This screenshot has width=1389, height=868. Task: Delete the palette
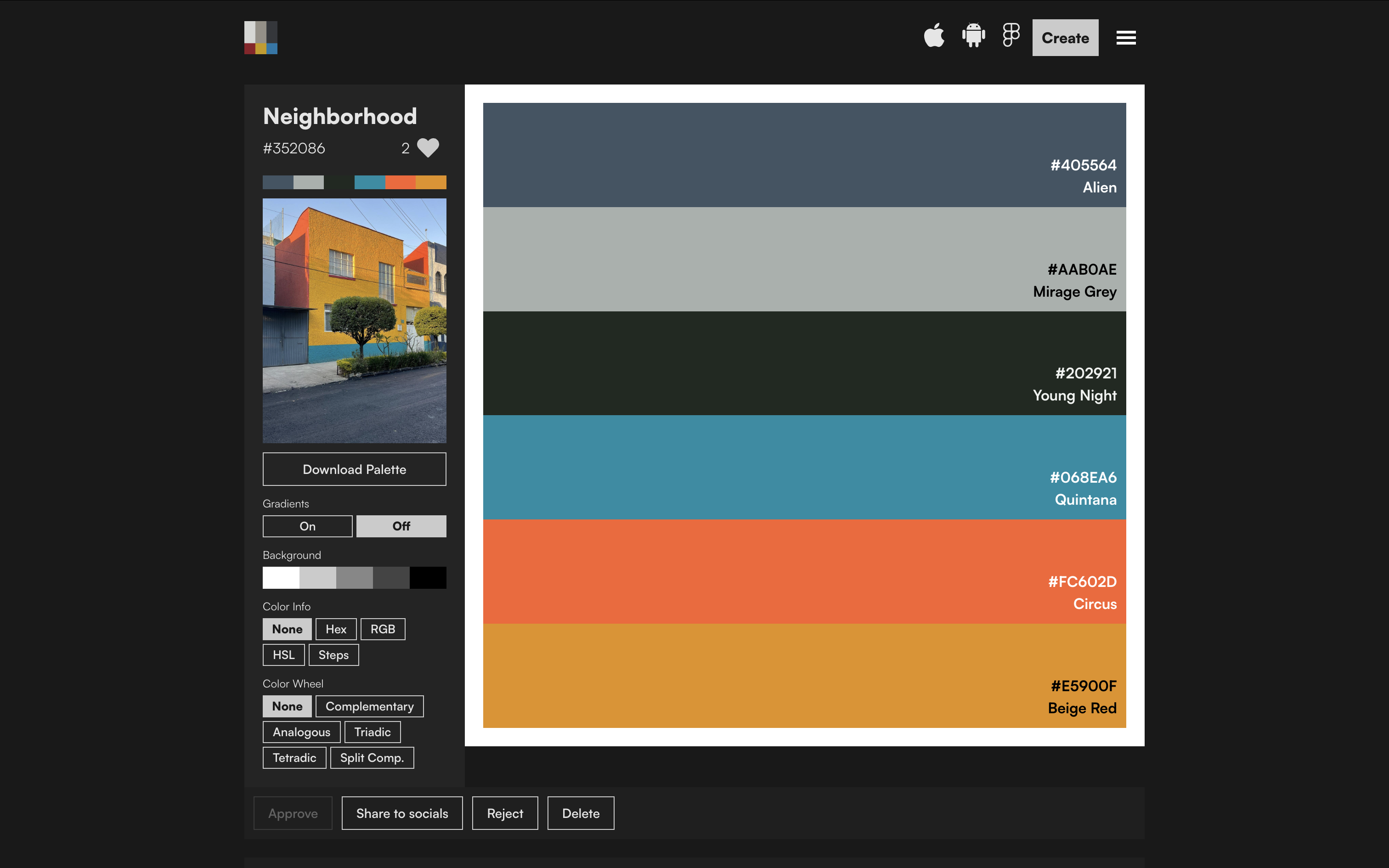[x=580, y=813]
